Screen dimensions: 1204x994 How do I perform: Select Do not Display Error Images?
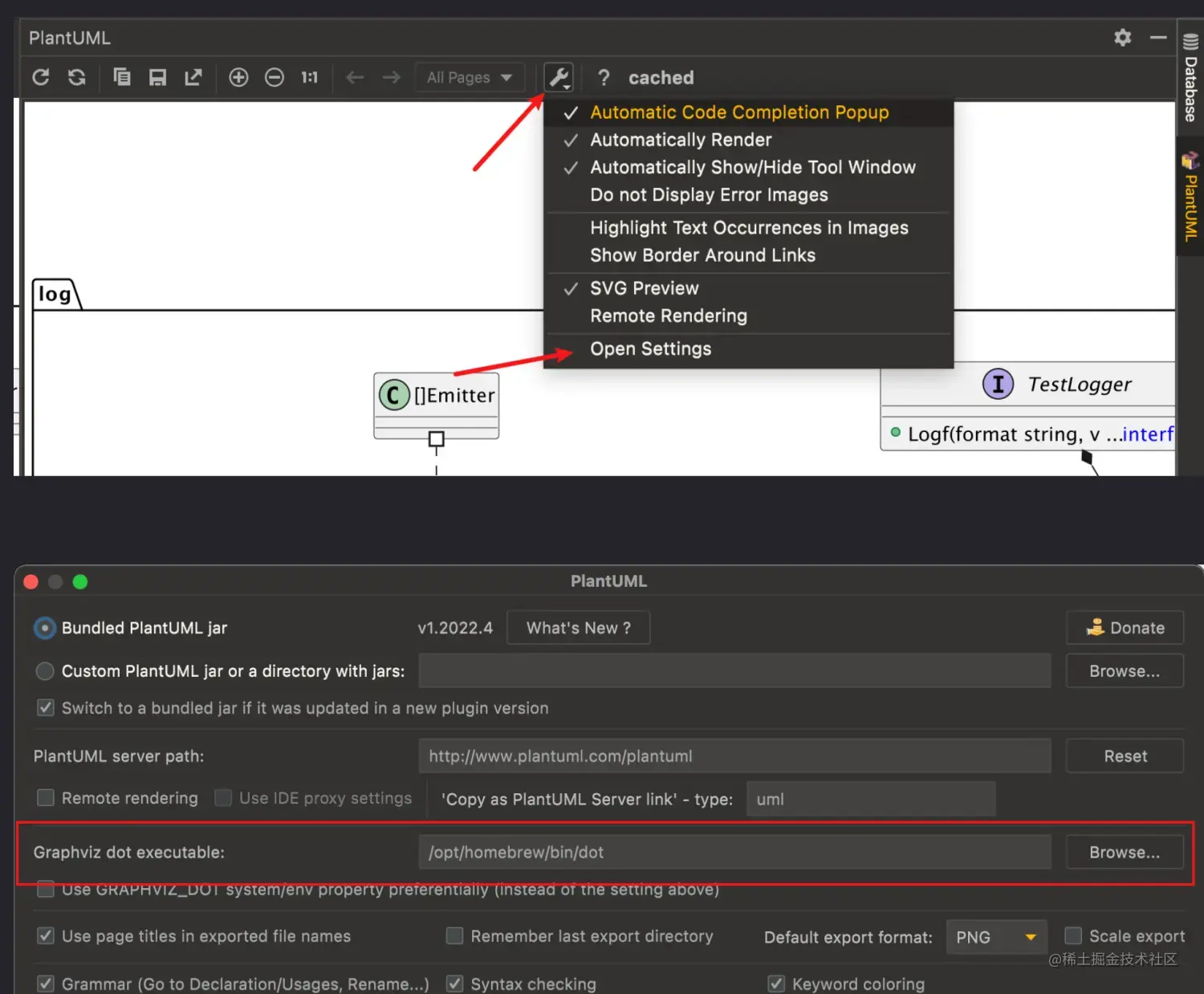tap(748, 195)
